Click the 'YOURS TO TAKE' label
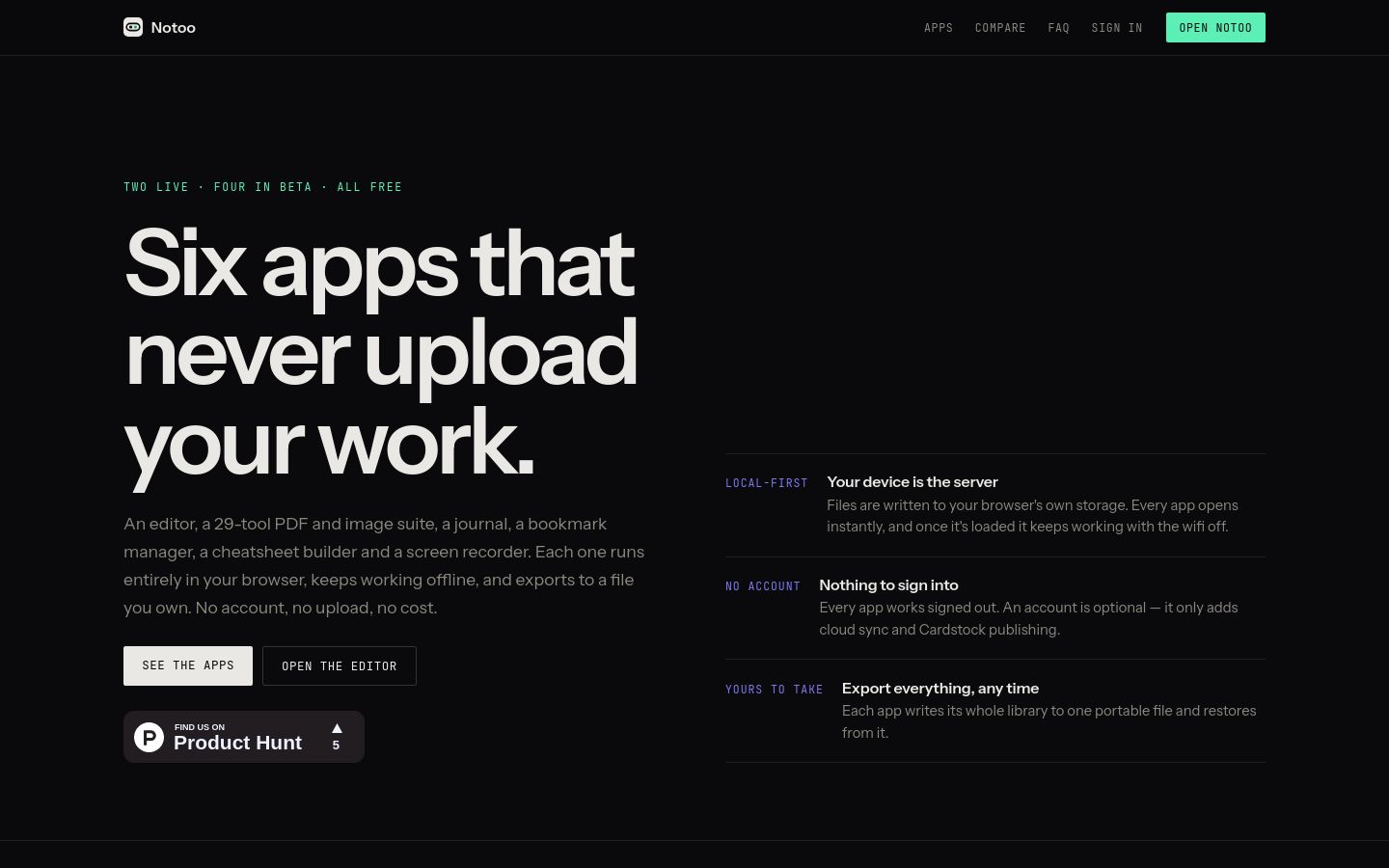1389x868 pixels. (775, 690)
